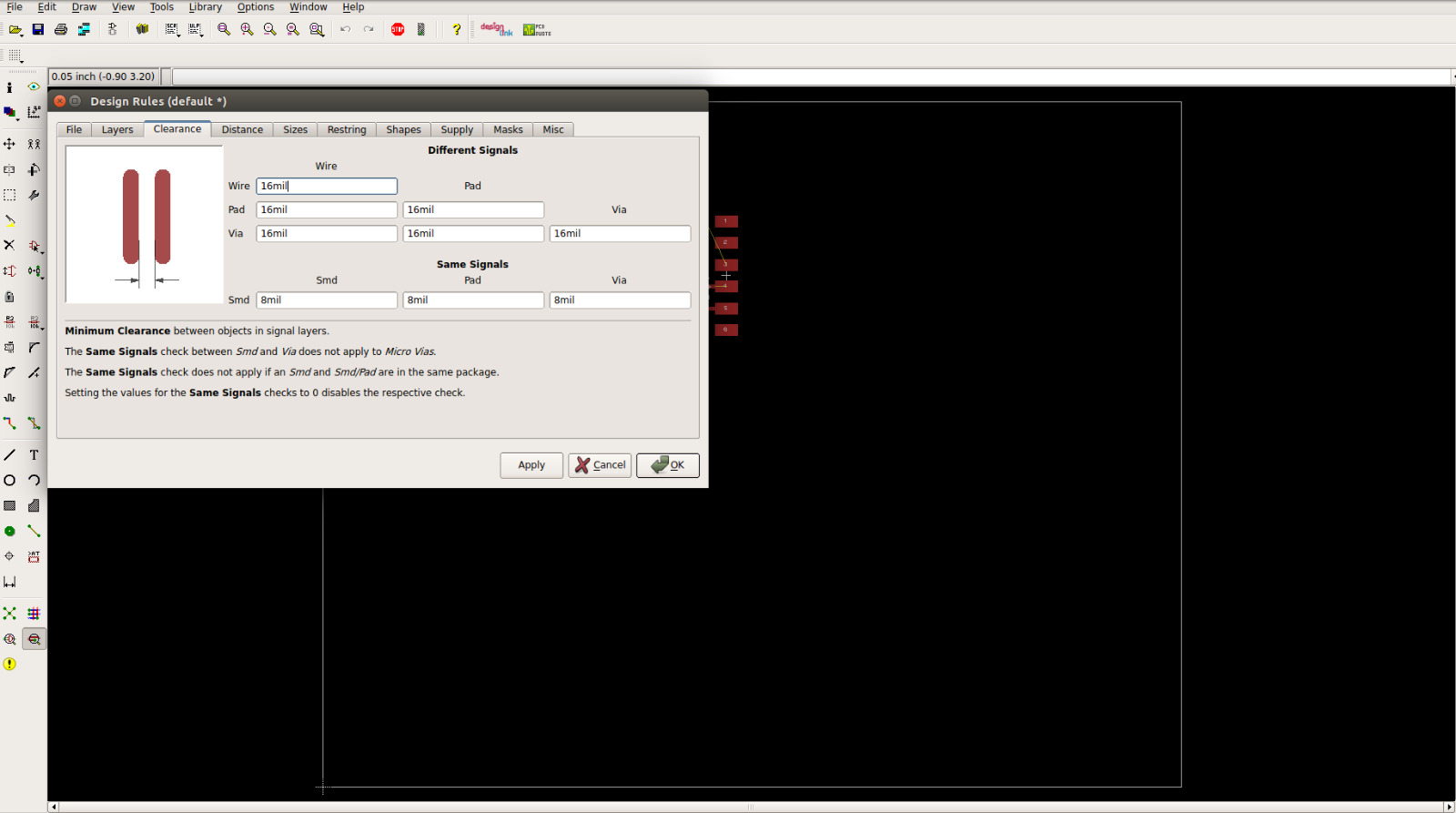Switch to the Distance tab
The image size is (1456, 813).
[x=242, y=129]
